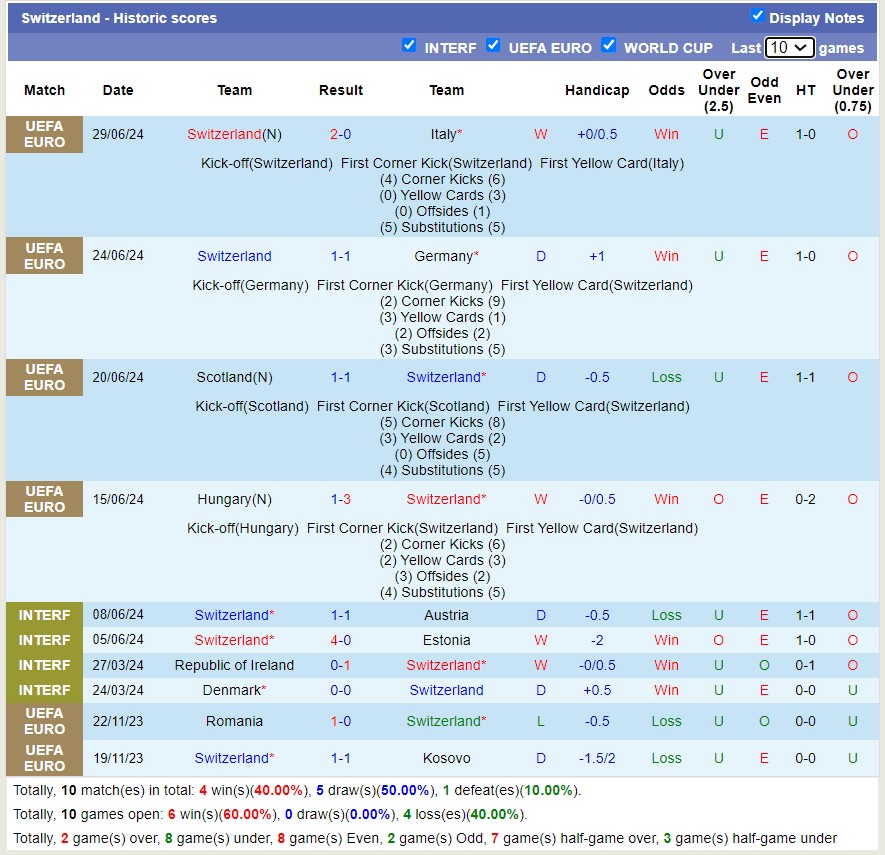Click Denmark team name

point(234,690)
